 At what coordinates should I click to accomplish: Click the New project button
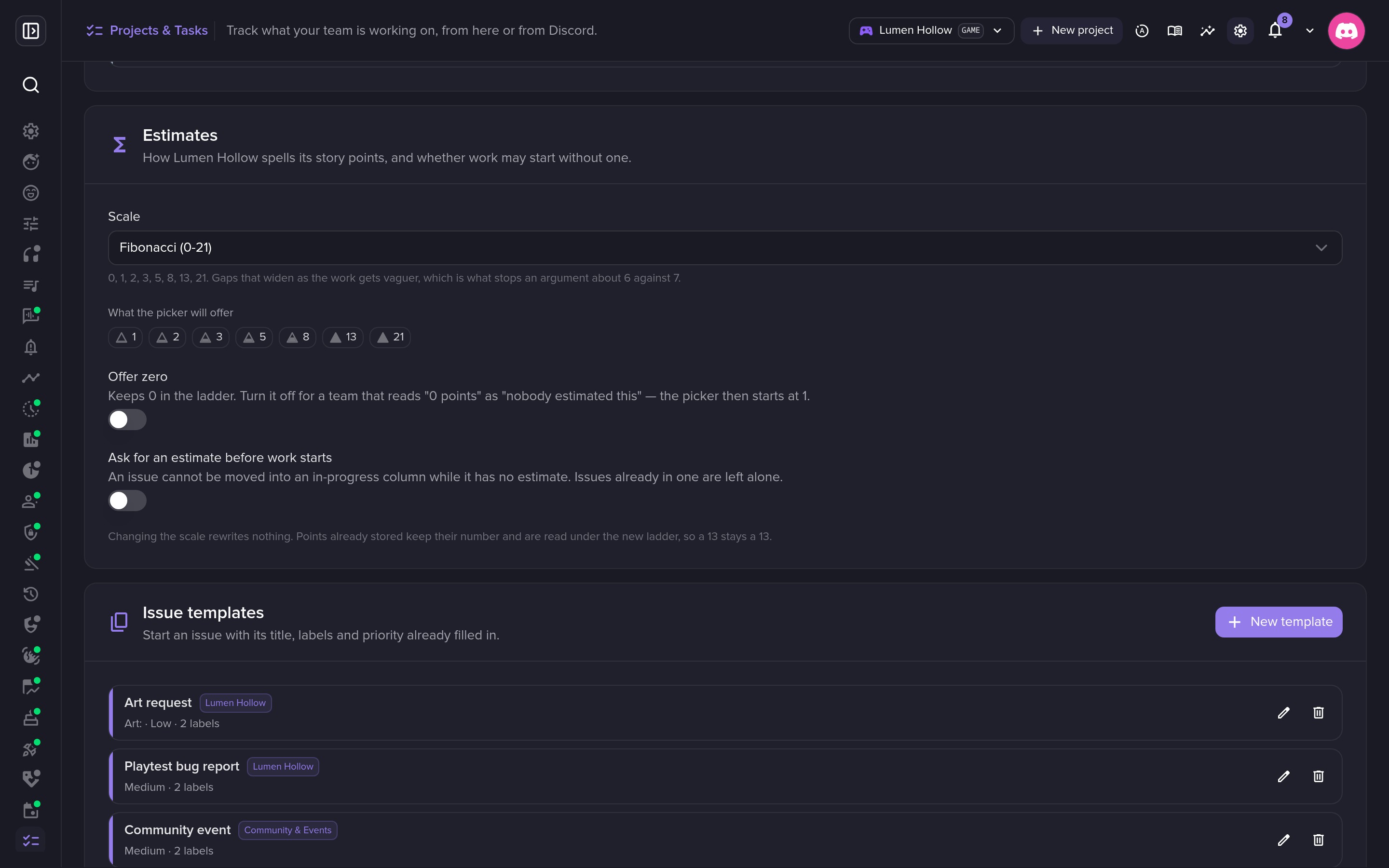[x=1072, y=30]
